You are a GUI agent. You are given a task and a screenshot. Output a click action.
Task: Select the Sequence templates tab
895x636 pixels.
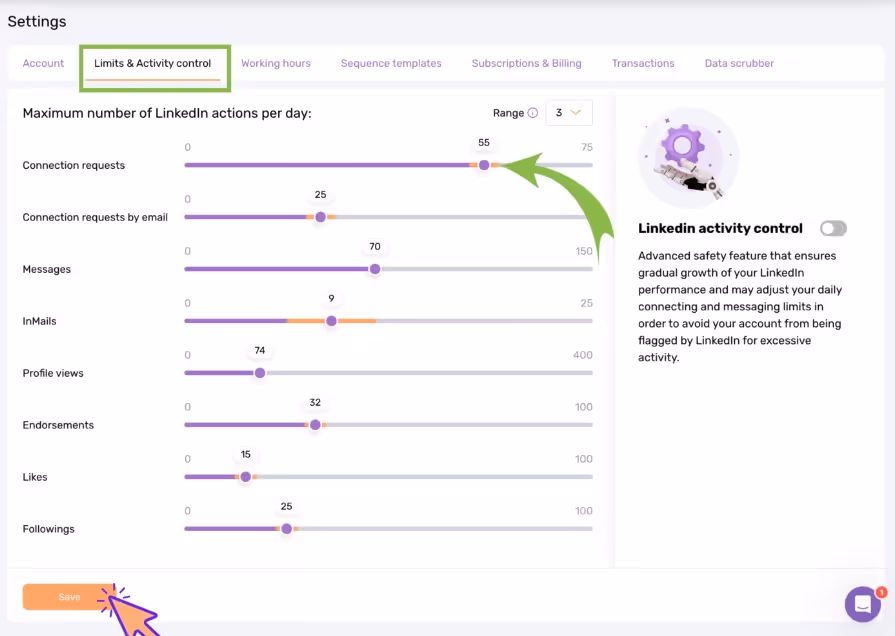point(390,63)
